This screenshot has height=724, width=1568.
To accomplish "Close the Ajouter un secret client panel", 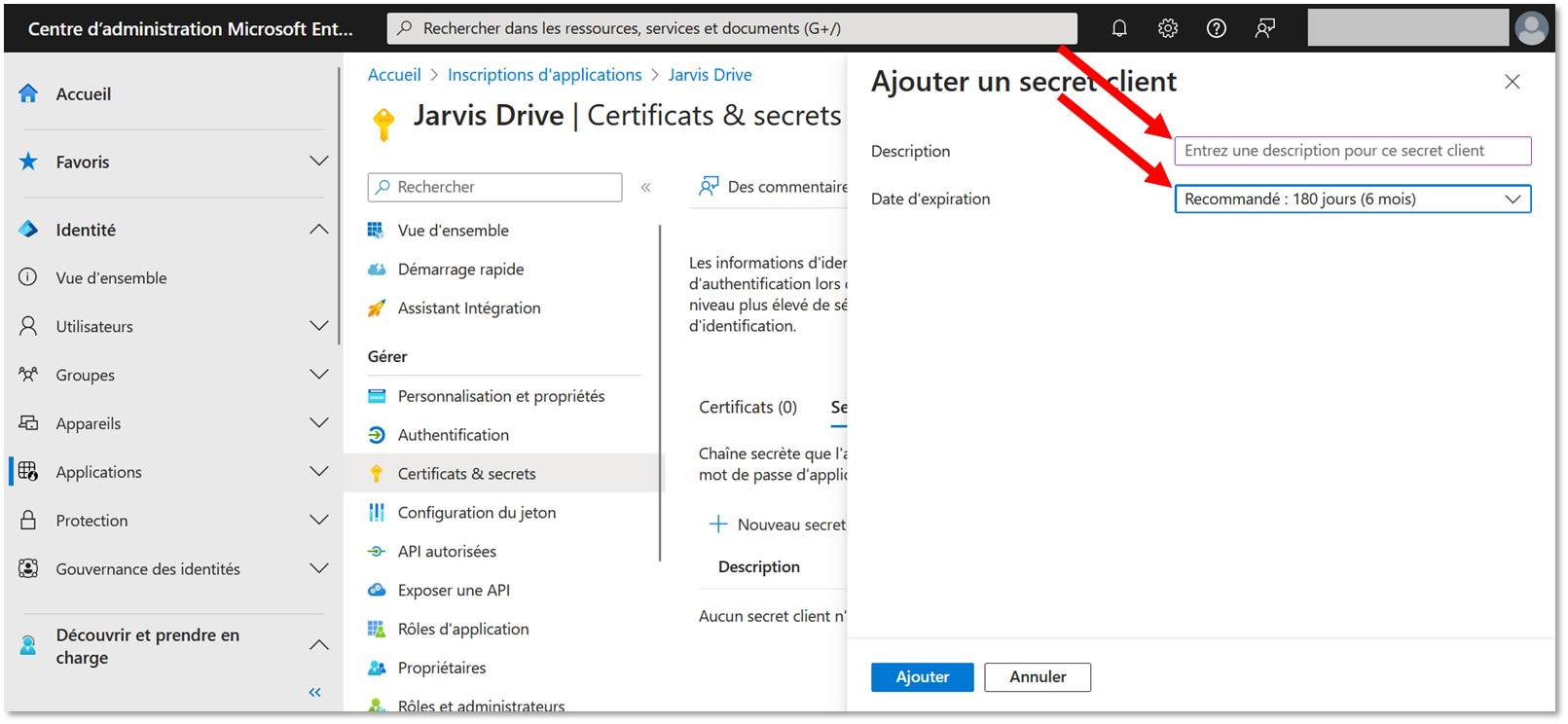I will coord(1513,82).
